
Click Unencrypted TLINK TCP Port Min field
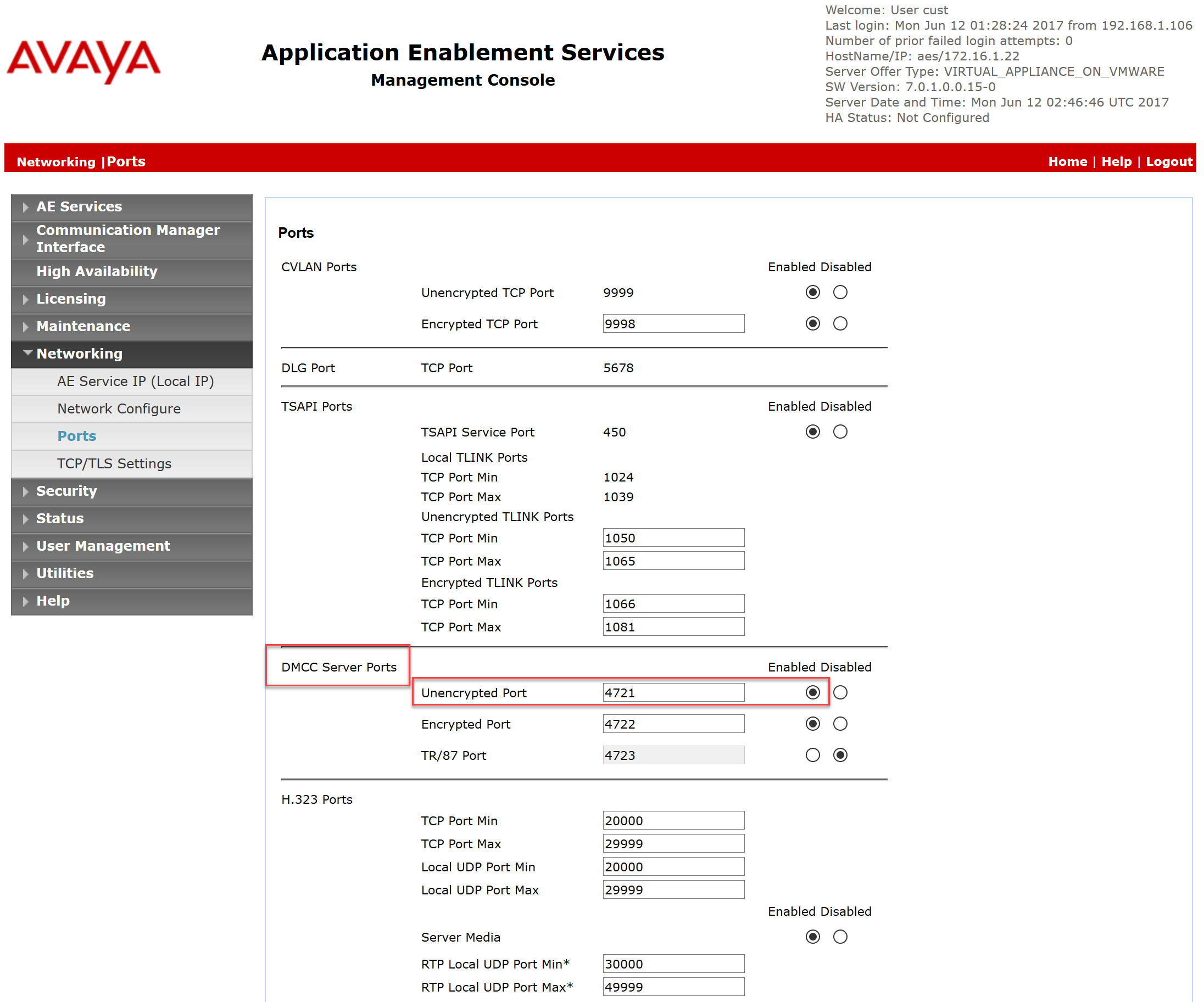(x=673, y=538)
